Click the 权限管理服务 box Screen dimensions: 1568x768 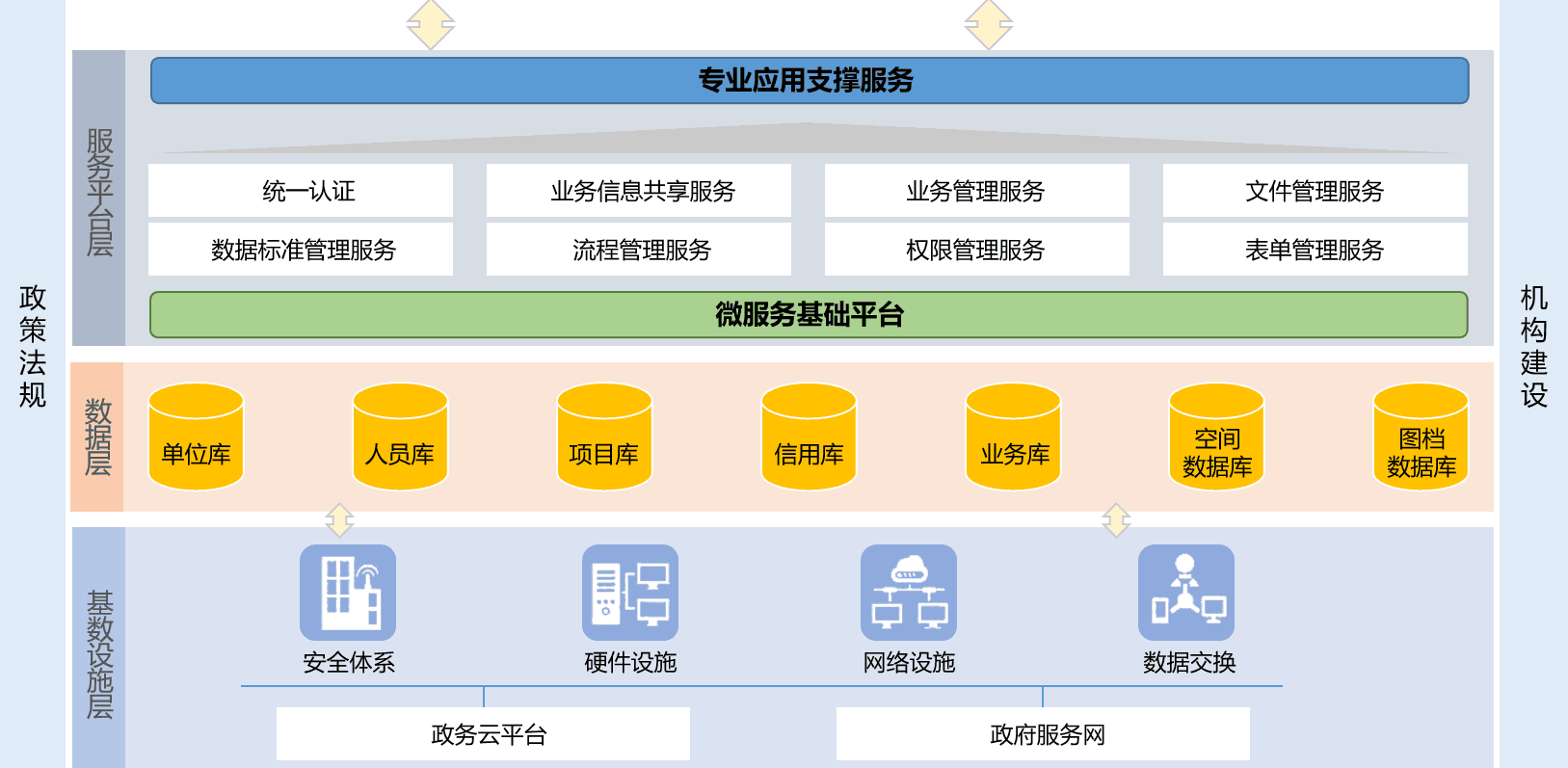point(977,250)
